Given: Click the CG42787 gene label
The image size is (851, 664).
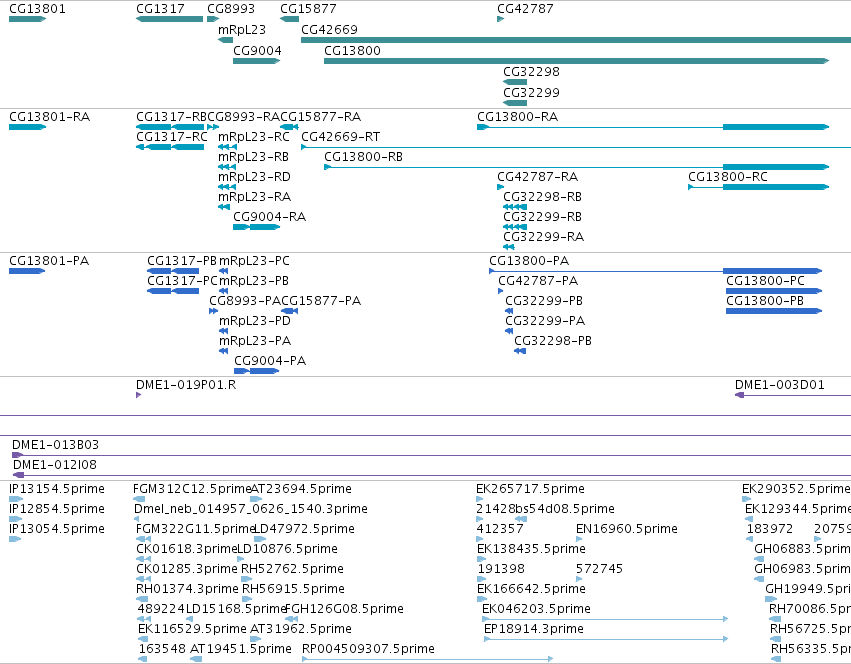Looking at the screenshot, I should point(525,9).
